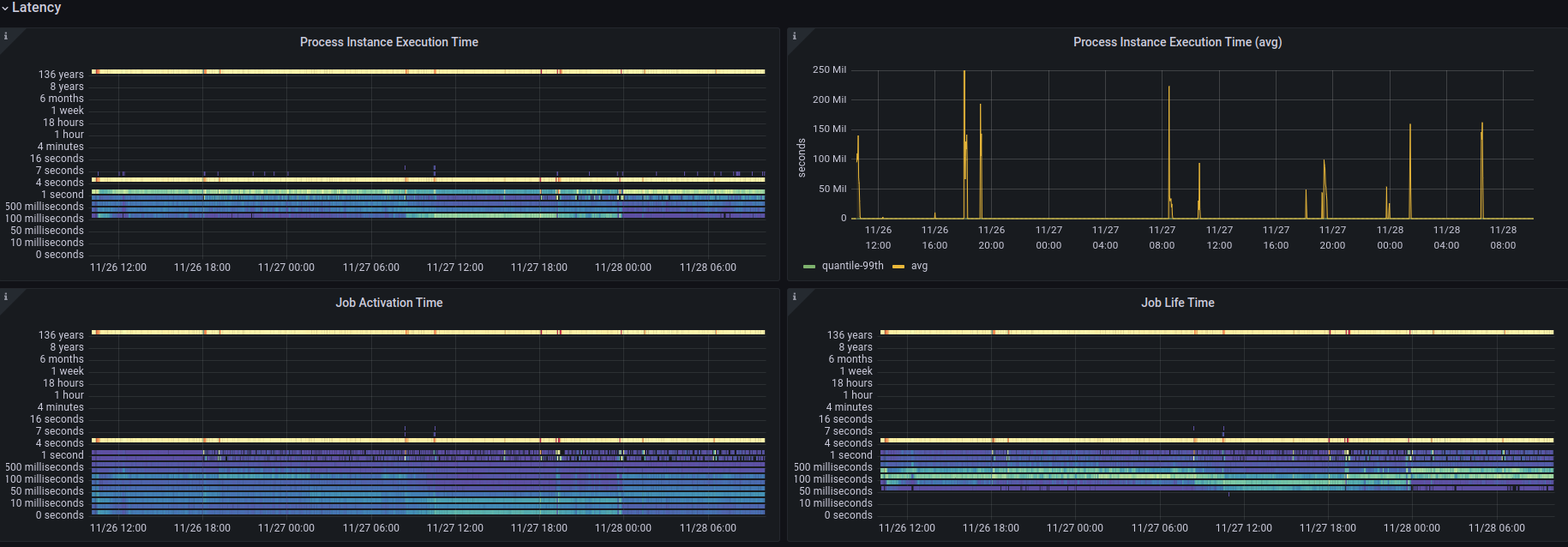Open info icon of Job Activation Time panel

6,297
